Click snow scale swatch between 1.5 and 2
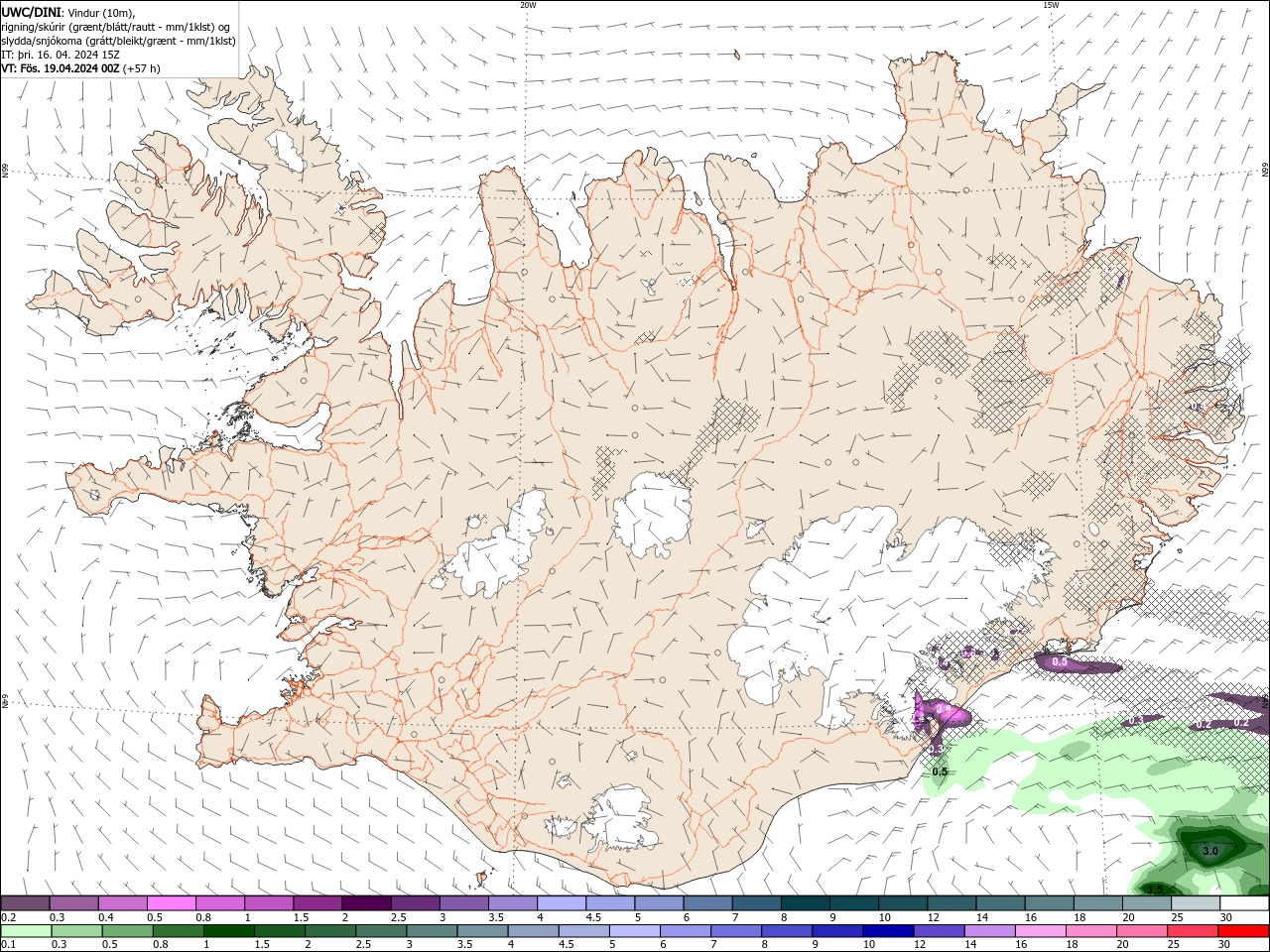The width and height of the screenshot is (1270, 952). [x=317, y=903]
